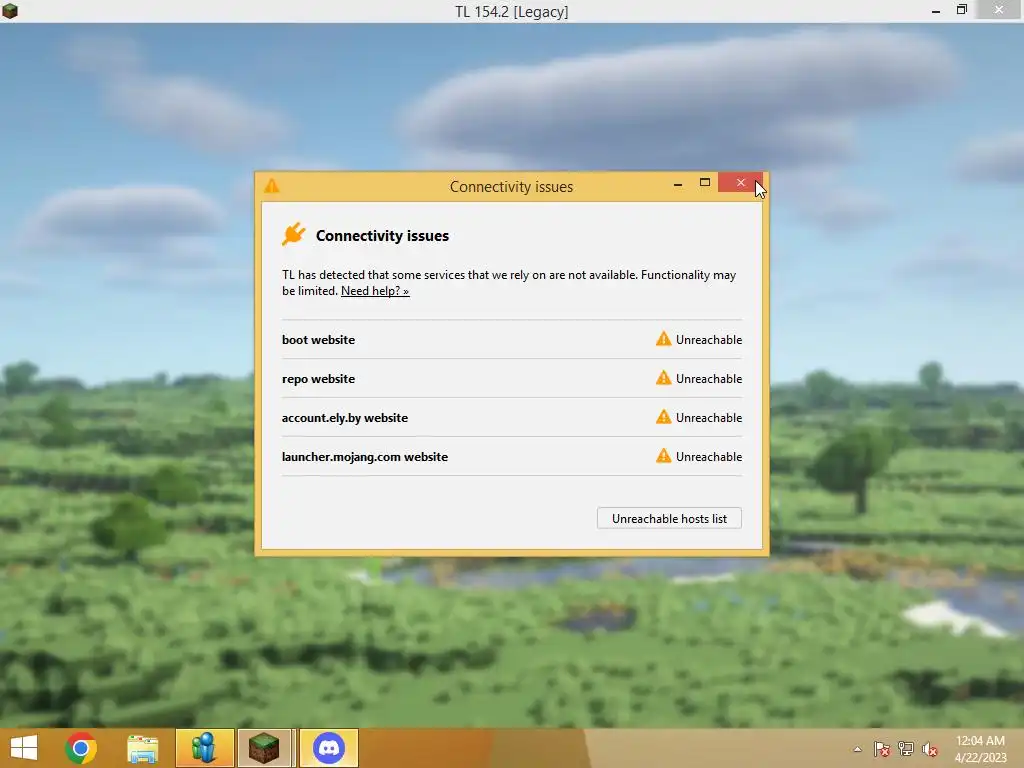
Task: Click Unreachable status of launcher.mojang.com website
Action: point(709,457)
